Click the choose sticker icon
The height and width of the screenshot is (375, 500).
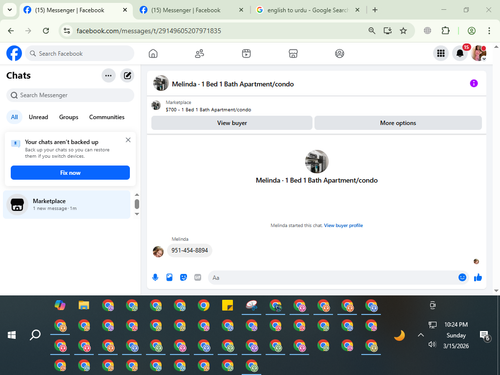183,277
